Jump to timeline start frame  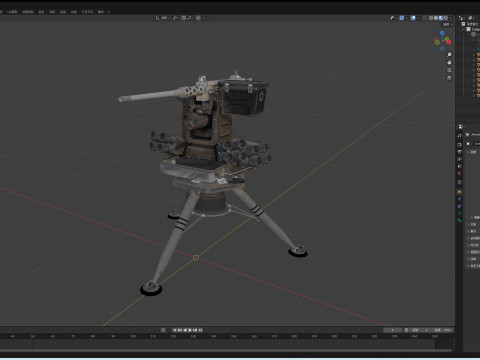click(x=175, y=330)
